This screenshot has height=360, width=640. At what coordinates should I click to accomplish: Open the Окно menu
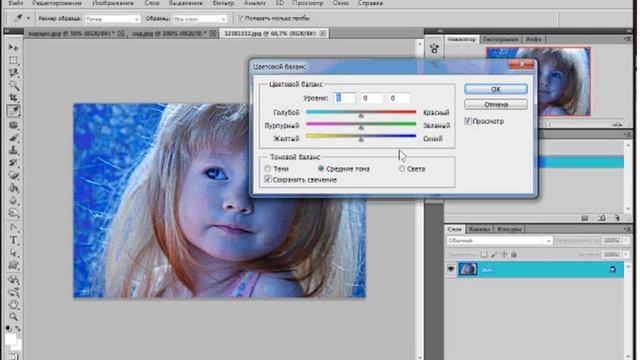pyautogui.click(x=340, y=3)
